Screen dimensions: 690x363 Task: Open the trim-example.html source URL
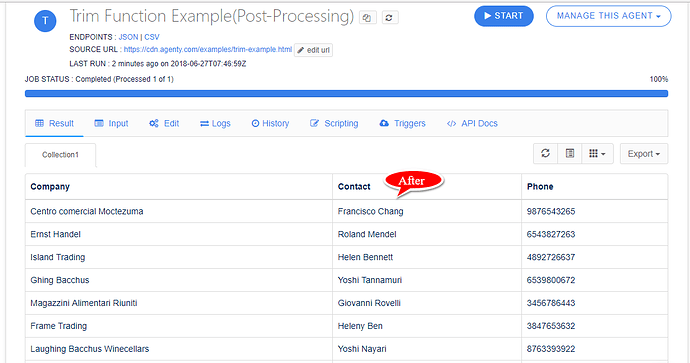click(208, 49)
